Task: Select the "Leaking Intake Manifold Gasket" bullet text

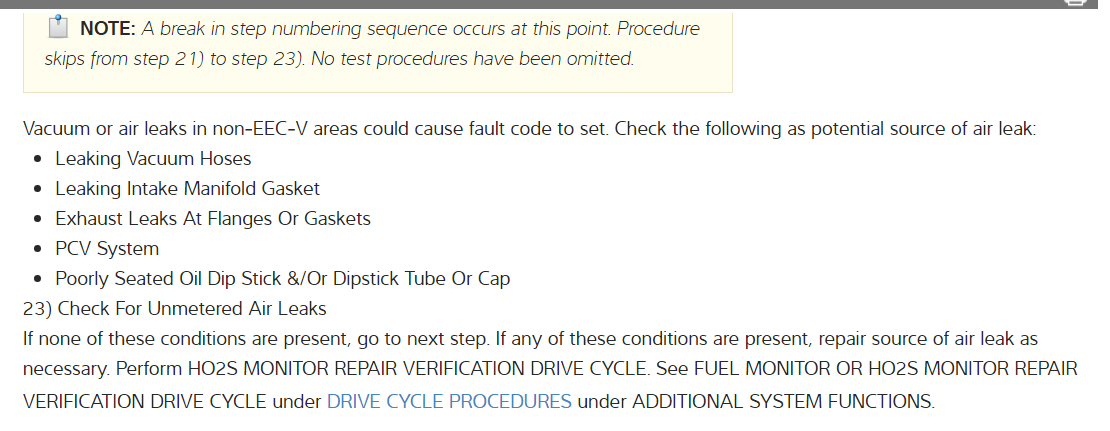Action: pos(187,188)
